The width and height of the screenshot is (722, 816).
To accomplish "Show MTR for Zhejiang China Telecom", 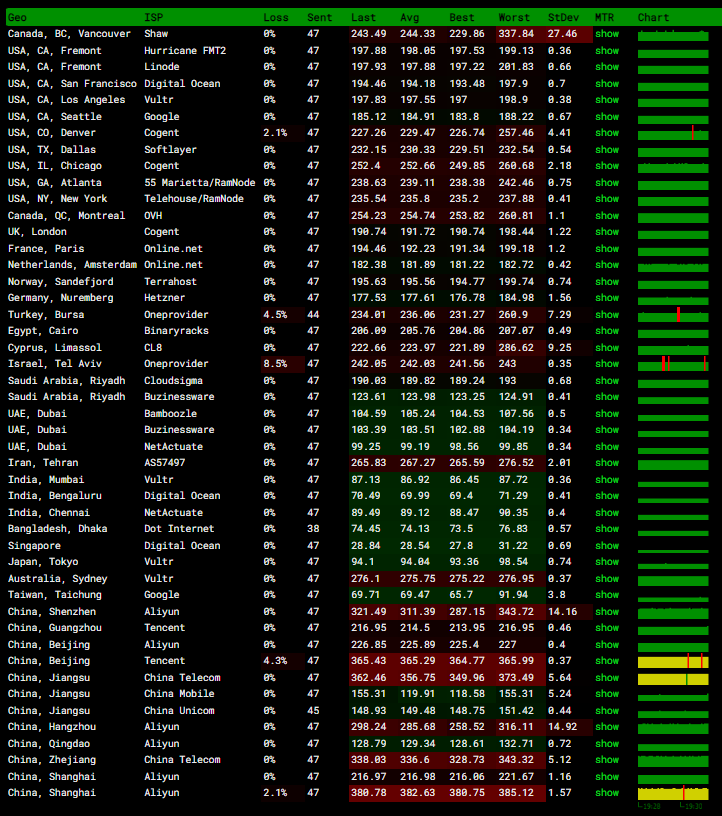I will coord(607,760).
